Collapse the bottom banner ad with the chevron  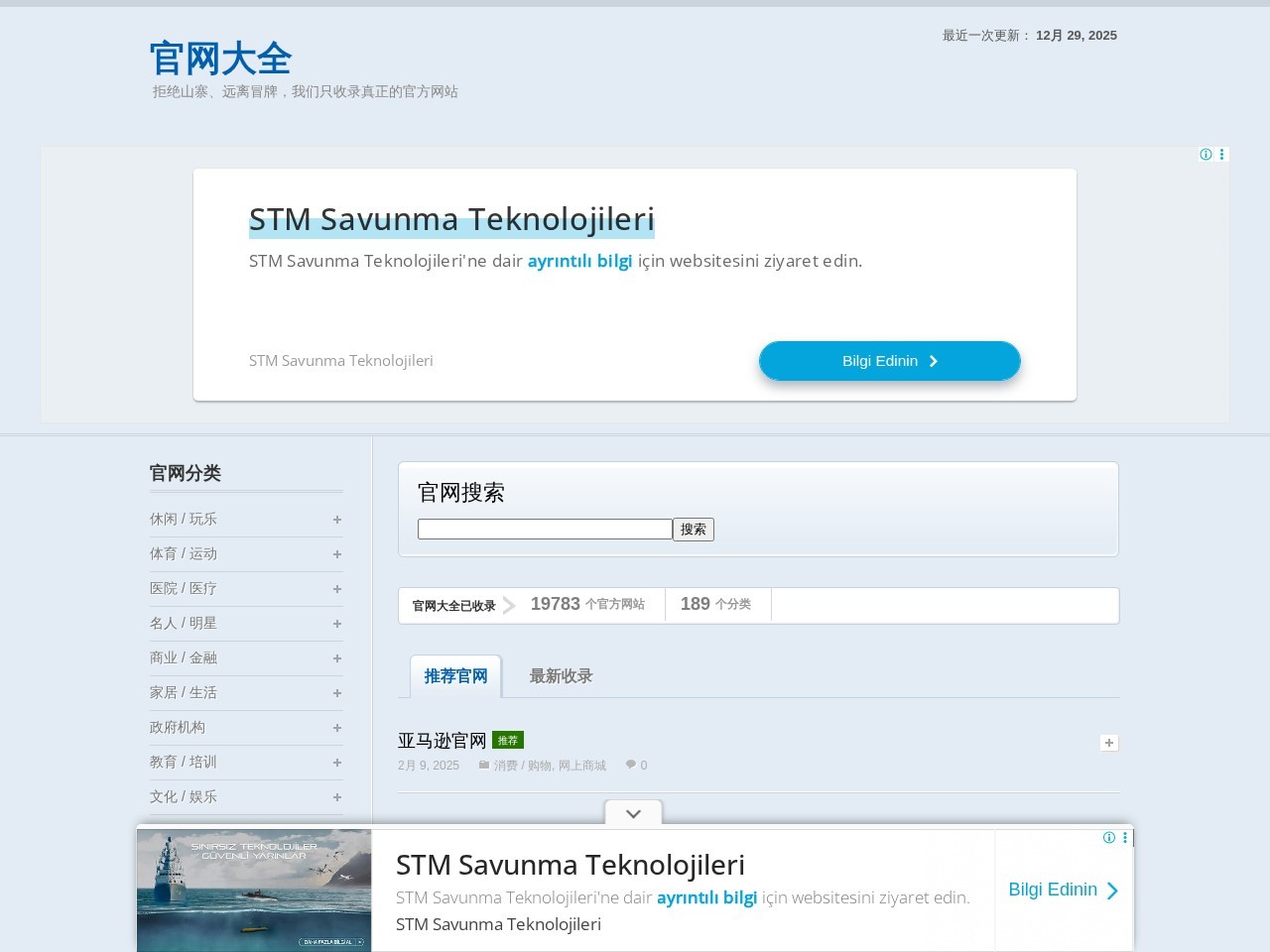(633, 813)
